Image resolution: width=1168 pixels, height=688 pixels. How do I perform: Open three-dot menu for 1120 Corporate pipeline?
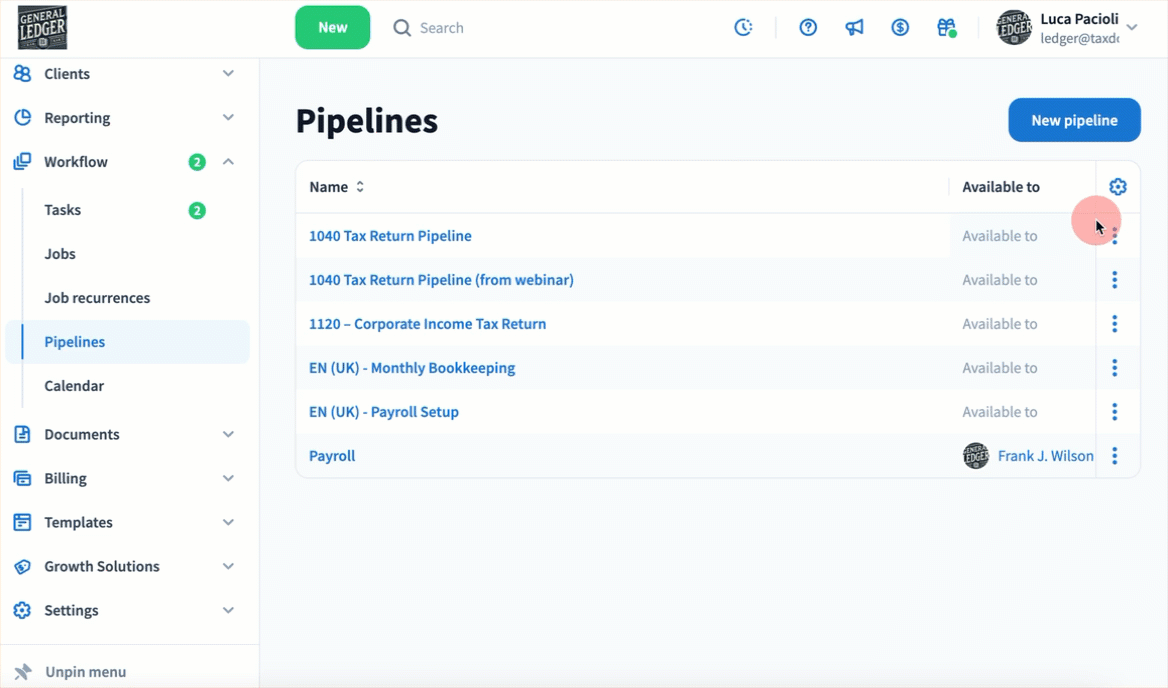pyautogui.click(x=1114, y=324)
